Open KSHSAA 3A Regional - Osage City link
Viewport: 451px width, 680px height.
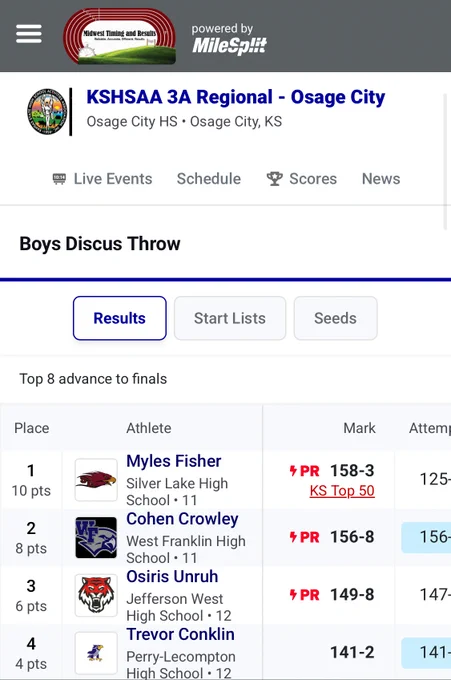coord(236,97)
